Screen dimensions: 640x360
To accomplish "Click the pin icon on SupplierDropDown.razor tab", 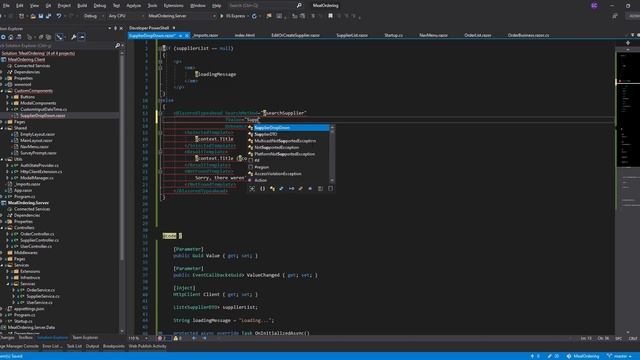I will [x=180, y=36].
